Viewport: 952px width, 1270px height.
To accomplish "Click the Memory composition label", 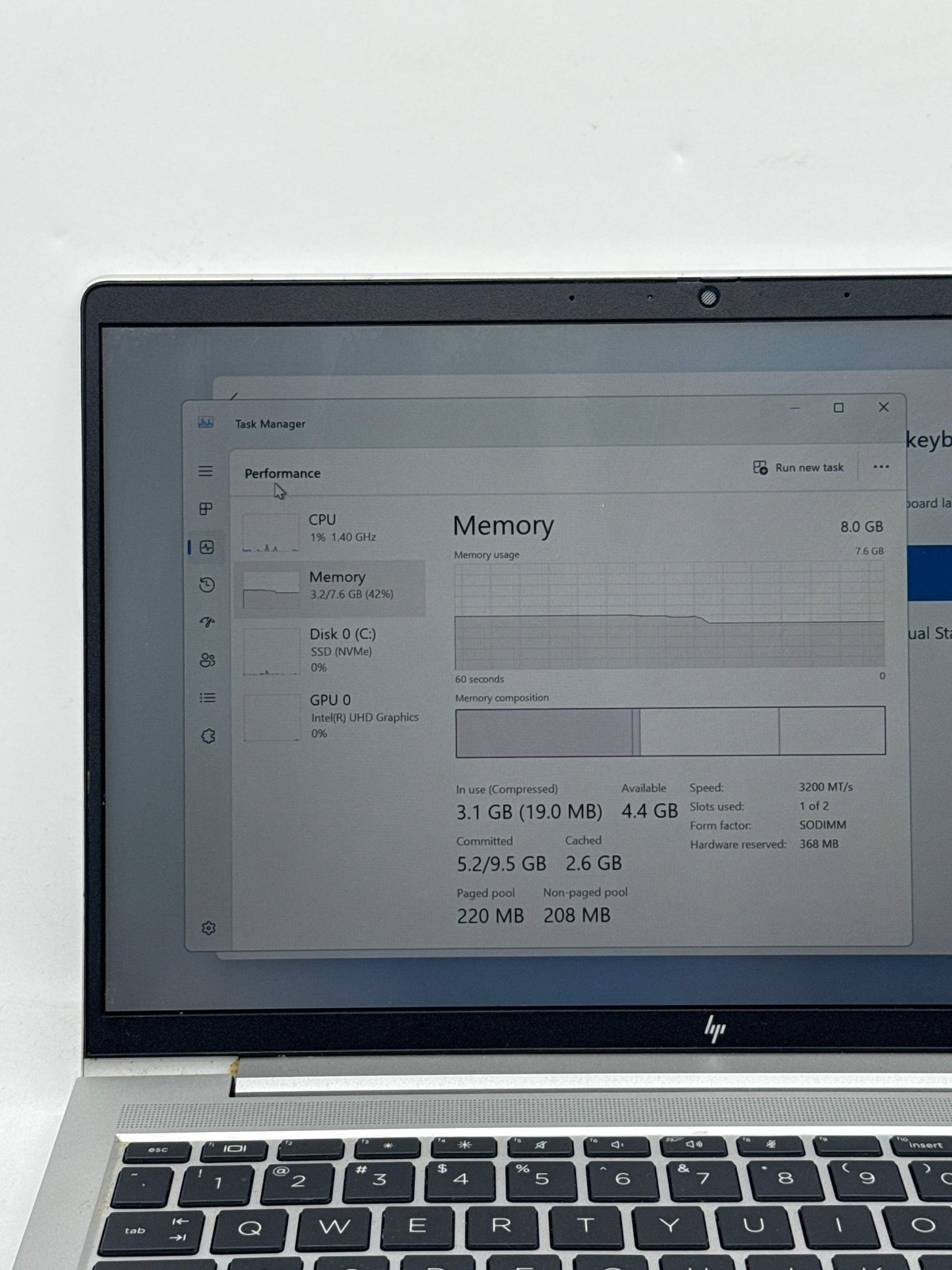I will click(x=502, y=698).
